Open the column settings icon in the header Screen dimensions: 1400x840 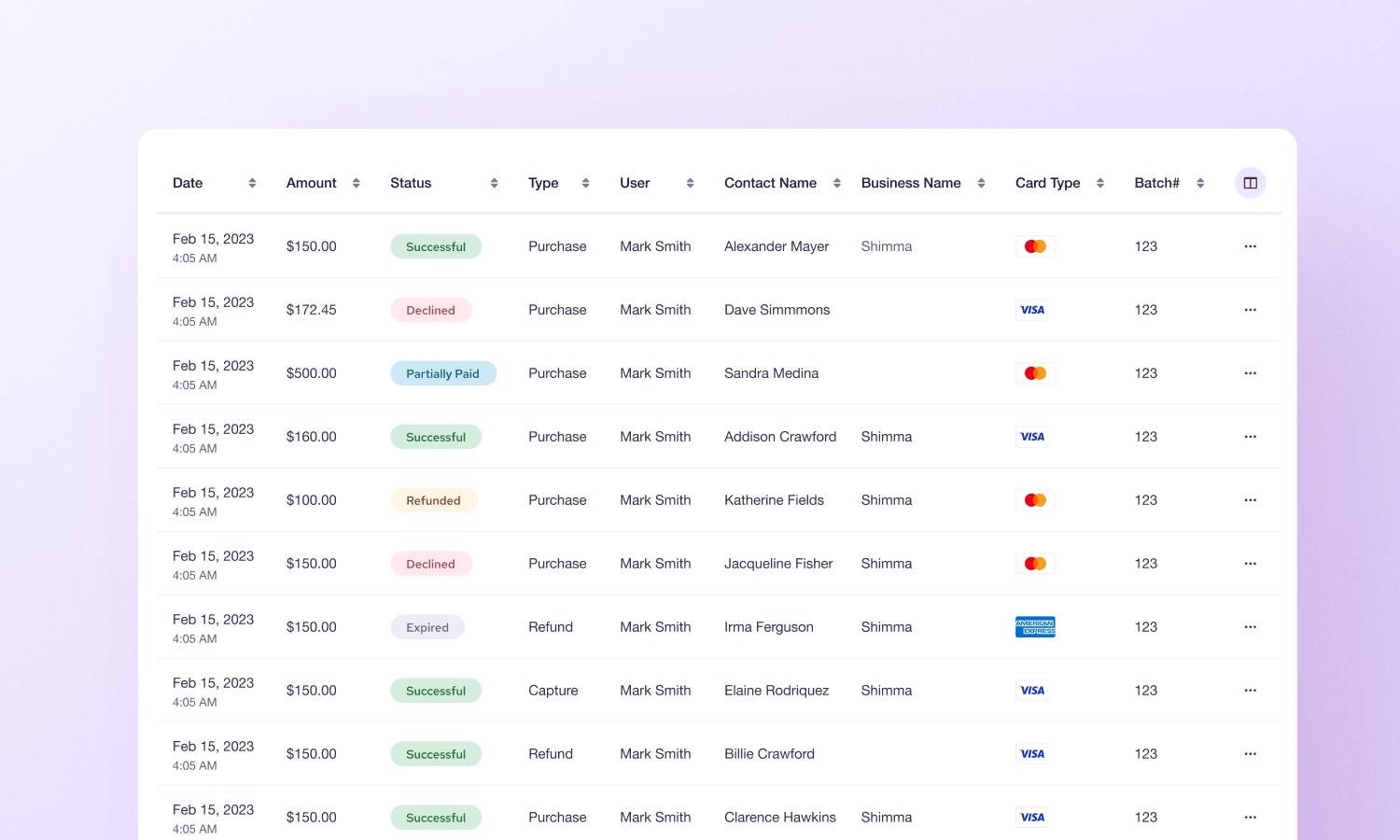tap(1250, 182)
